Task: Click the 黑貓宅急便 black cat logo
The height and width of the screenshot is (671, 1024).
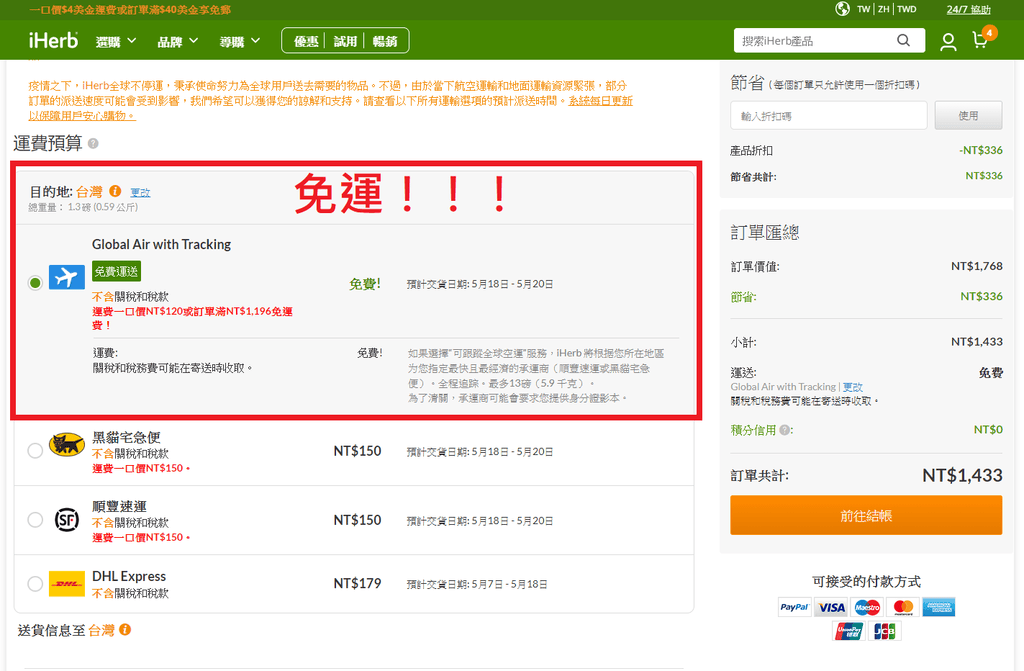Action: coord(67,445)
